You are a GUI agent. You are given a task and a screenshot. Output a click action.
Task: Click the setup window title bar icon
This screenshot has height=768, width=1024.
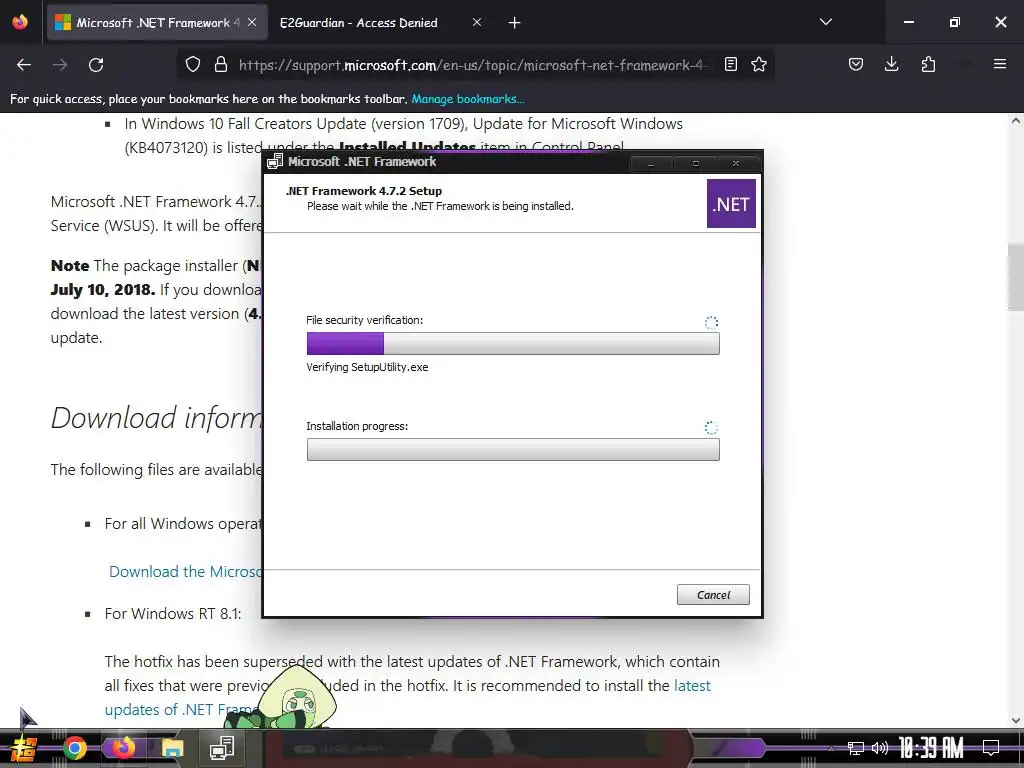click(275, 162)
